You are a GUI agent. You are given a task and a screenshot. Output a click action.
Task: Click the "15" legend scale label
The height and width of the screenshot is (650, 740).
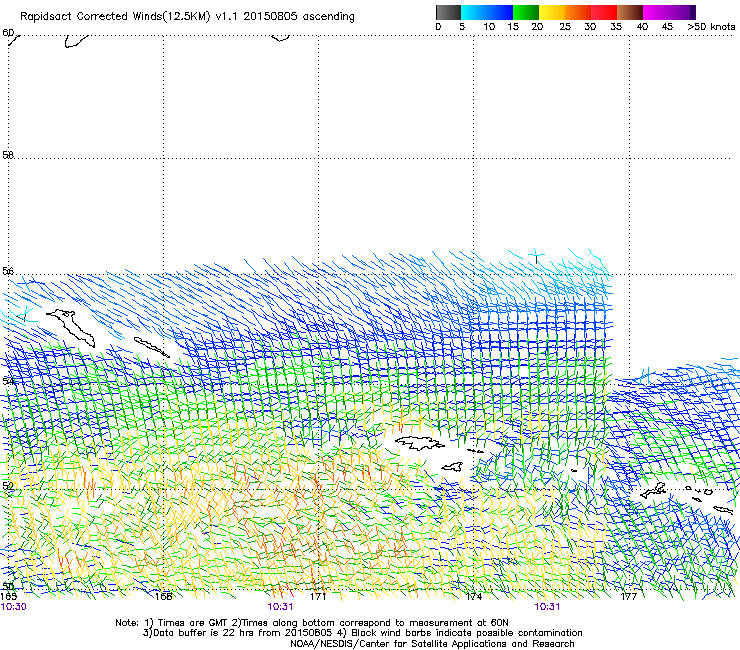pos(513,27)
